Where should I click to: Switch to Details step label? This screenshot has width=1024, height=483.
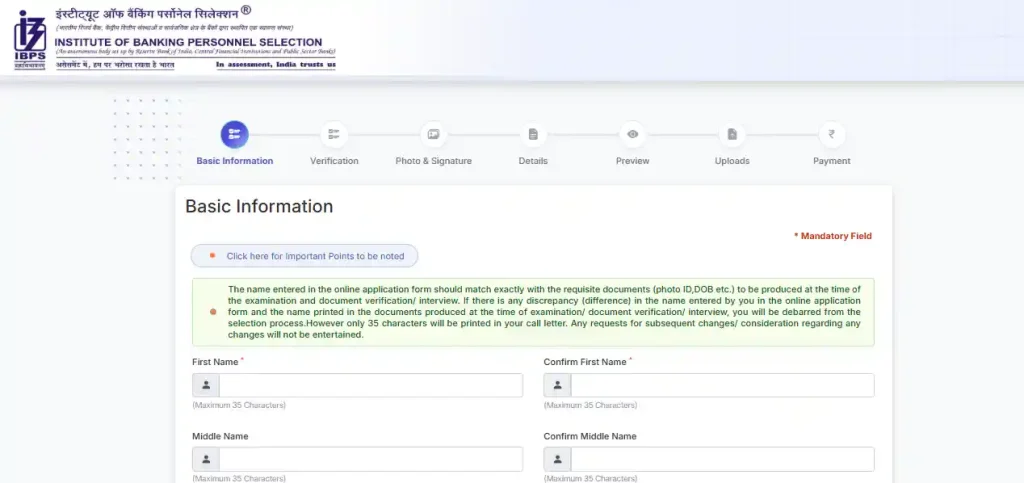coord(533,161)
